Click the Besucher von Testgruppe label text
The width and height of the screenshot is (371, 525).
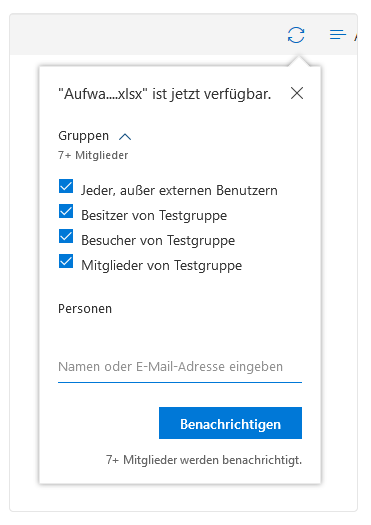point(158,240)
